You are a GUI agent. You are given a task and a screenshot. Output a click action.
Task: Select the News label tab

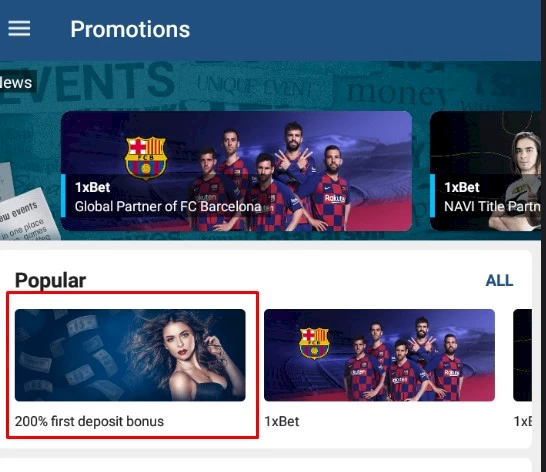coord(16,83)
